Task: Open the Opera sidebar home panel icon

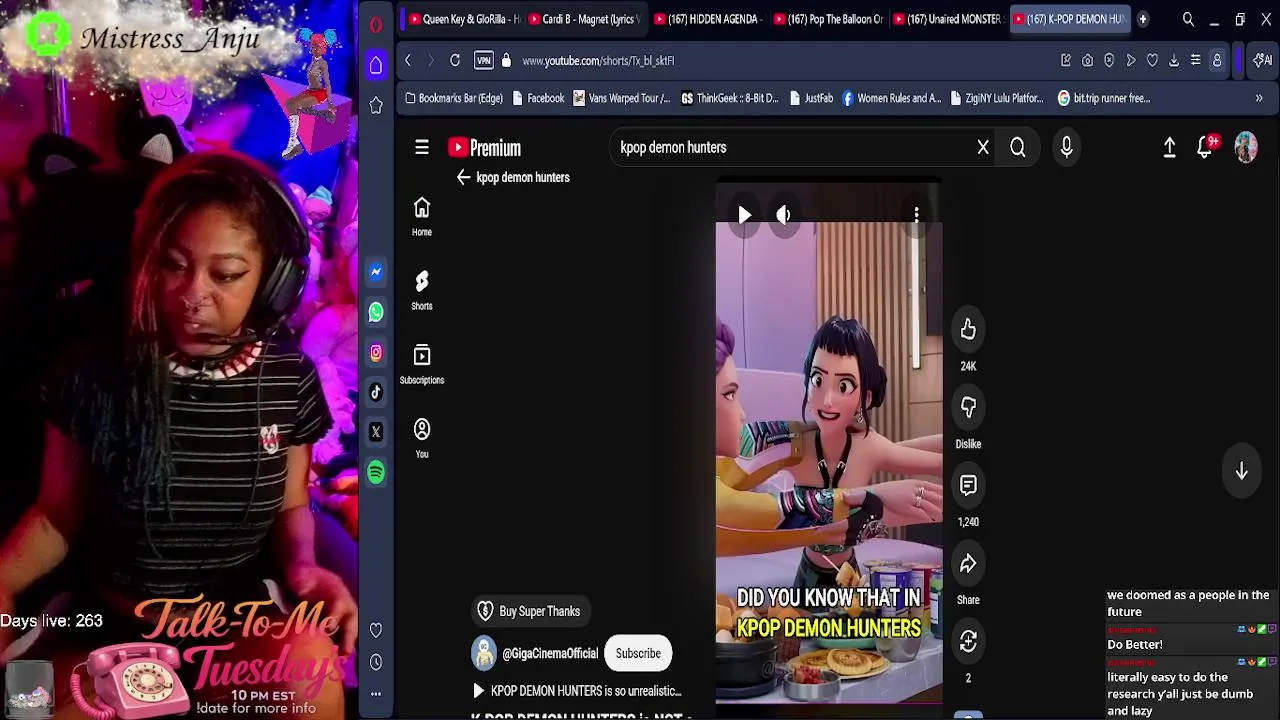Action: click(376, 65)
